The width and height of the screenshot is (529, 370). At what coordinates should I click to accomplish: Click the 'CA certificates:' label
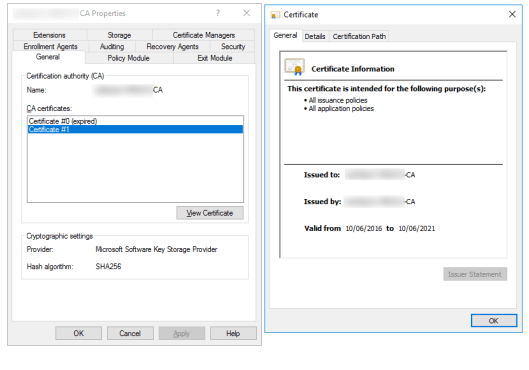[x=49, y=109]
